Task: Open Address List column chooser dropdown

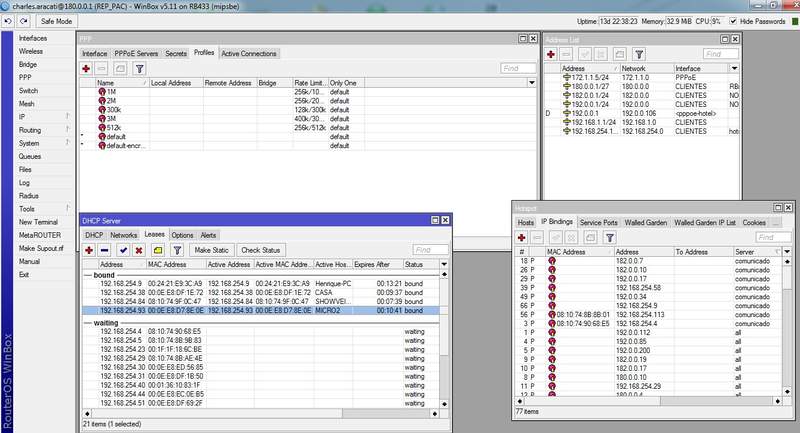Action: tap(734, 68)
